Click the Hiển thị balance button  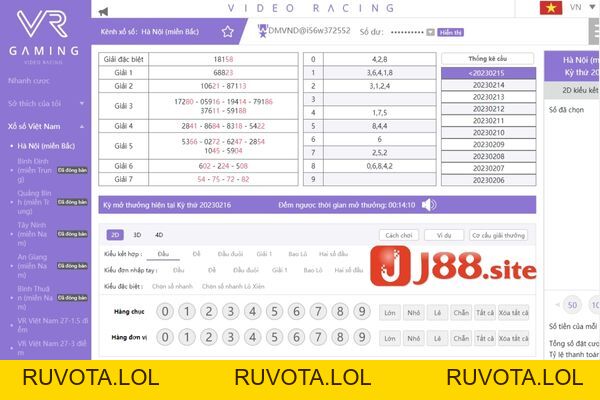pyautogui.click(x=450, y=32)
